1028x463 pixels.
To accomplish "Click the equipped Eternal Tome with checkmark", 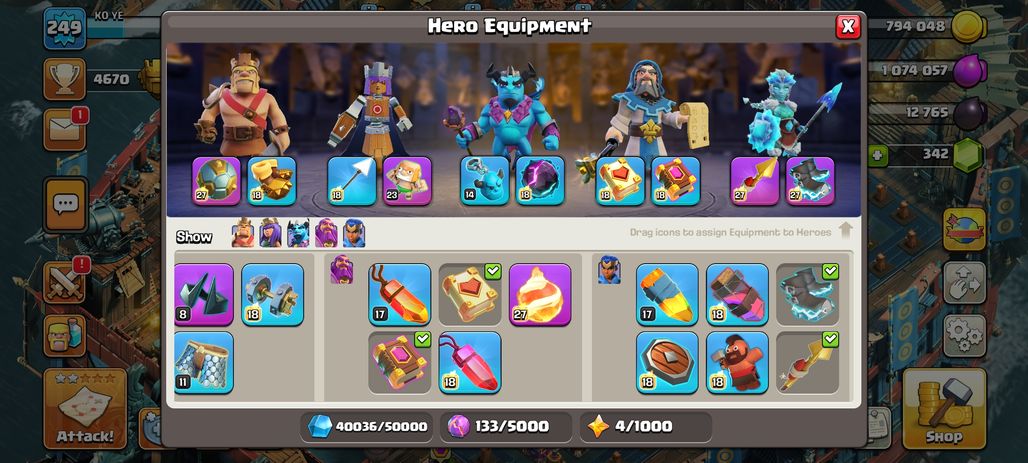I will click(469, 294).
